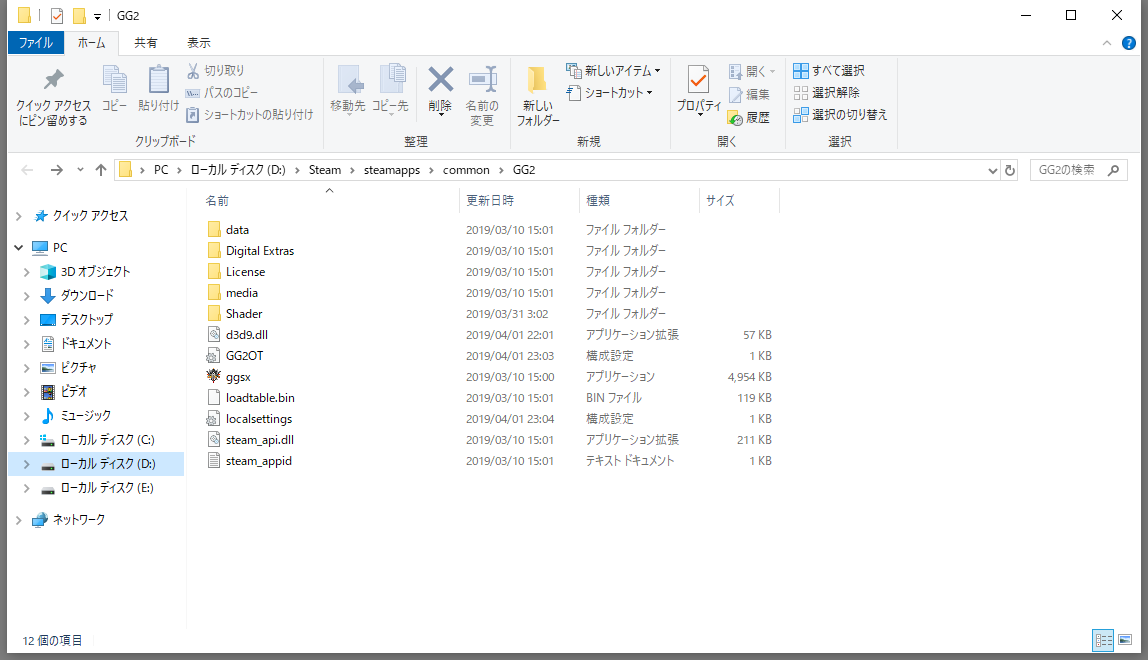The height and width of the screenshot is (660, 1148).
Task: Click the Paste ribbon button
Action: pos(158,89)
